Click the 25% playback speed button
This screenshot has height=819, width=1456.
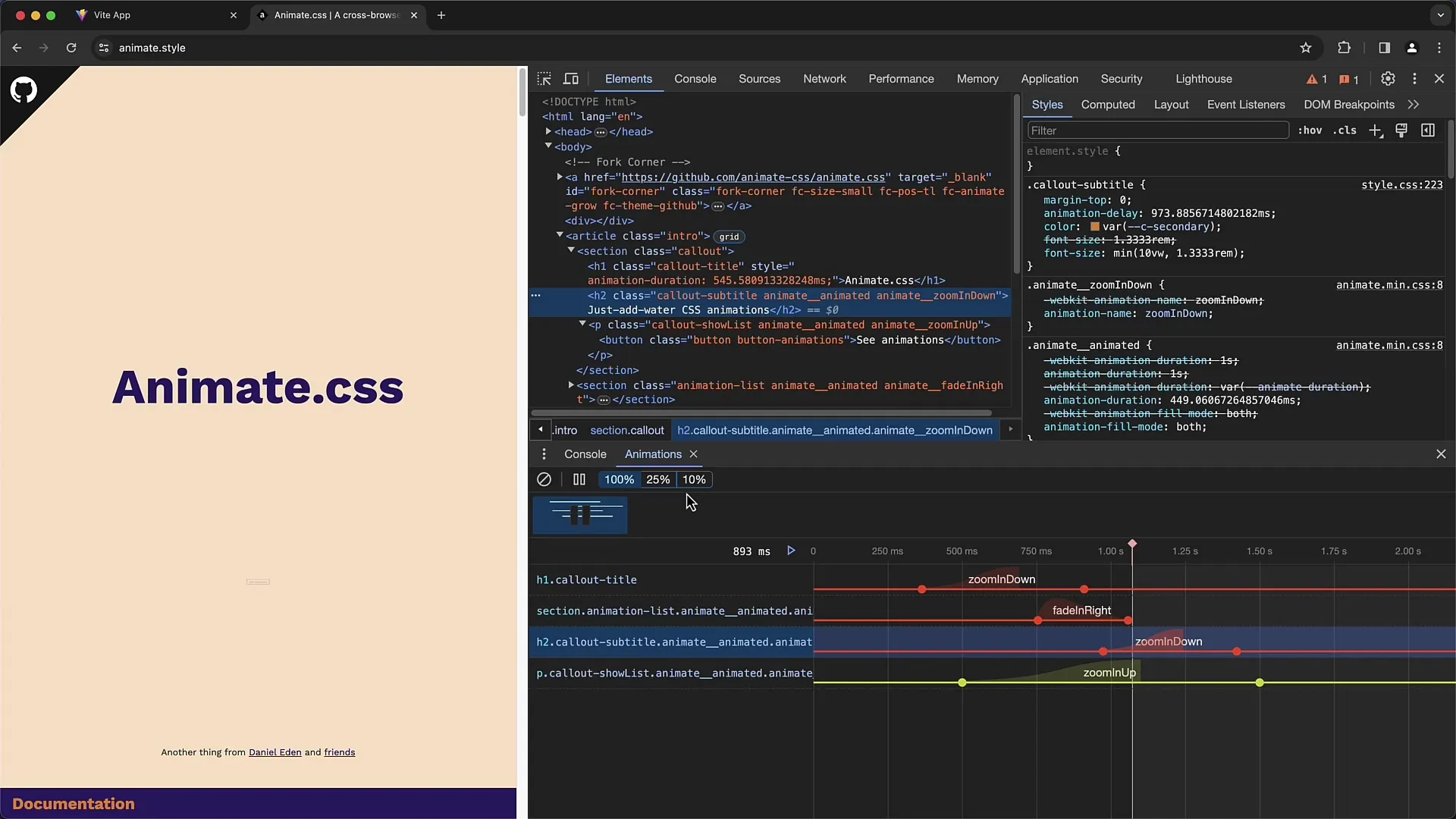657,479
